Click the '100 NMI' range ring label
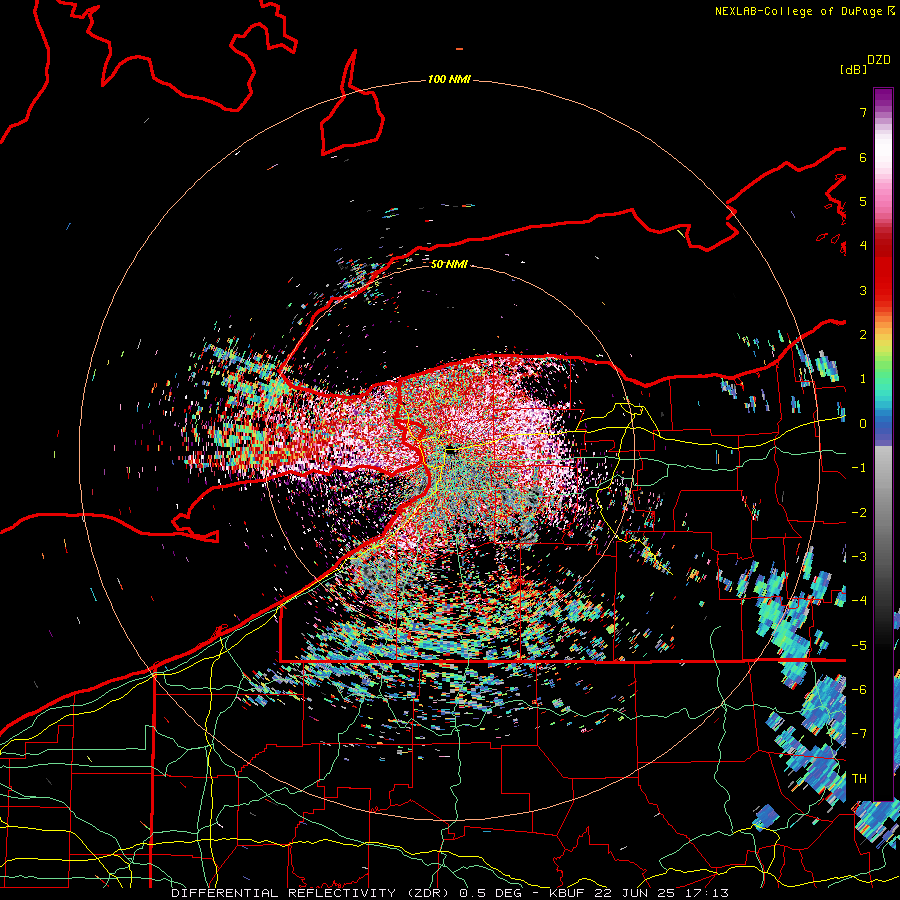 [449, 79]
